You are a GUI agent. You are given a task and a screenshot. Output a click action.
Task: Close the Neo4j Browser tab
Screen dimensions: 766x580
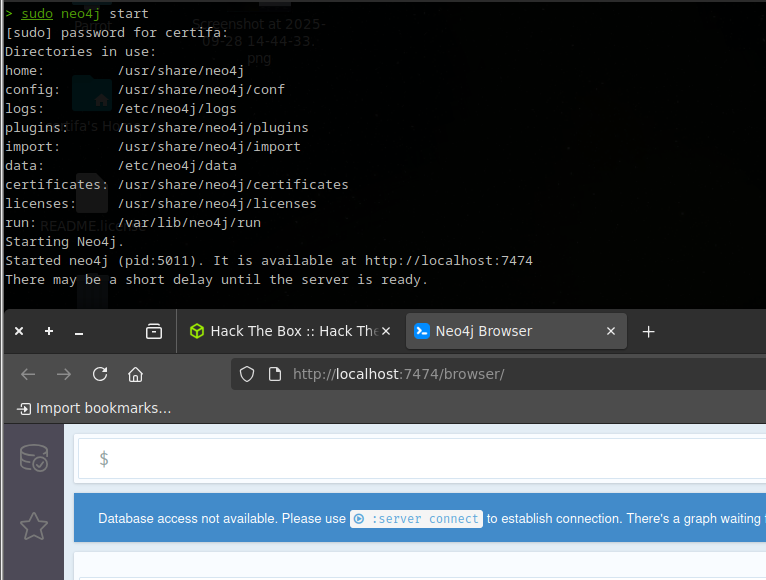tap(611, 331)
